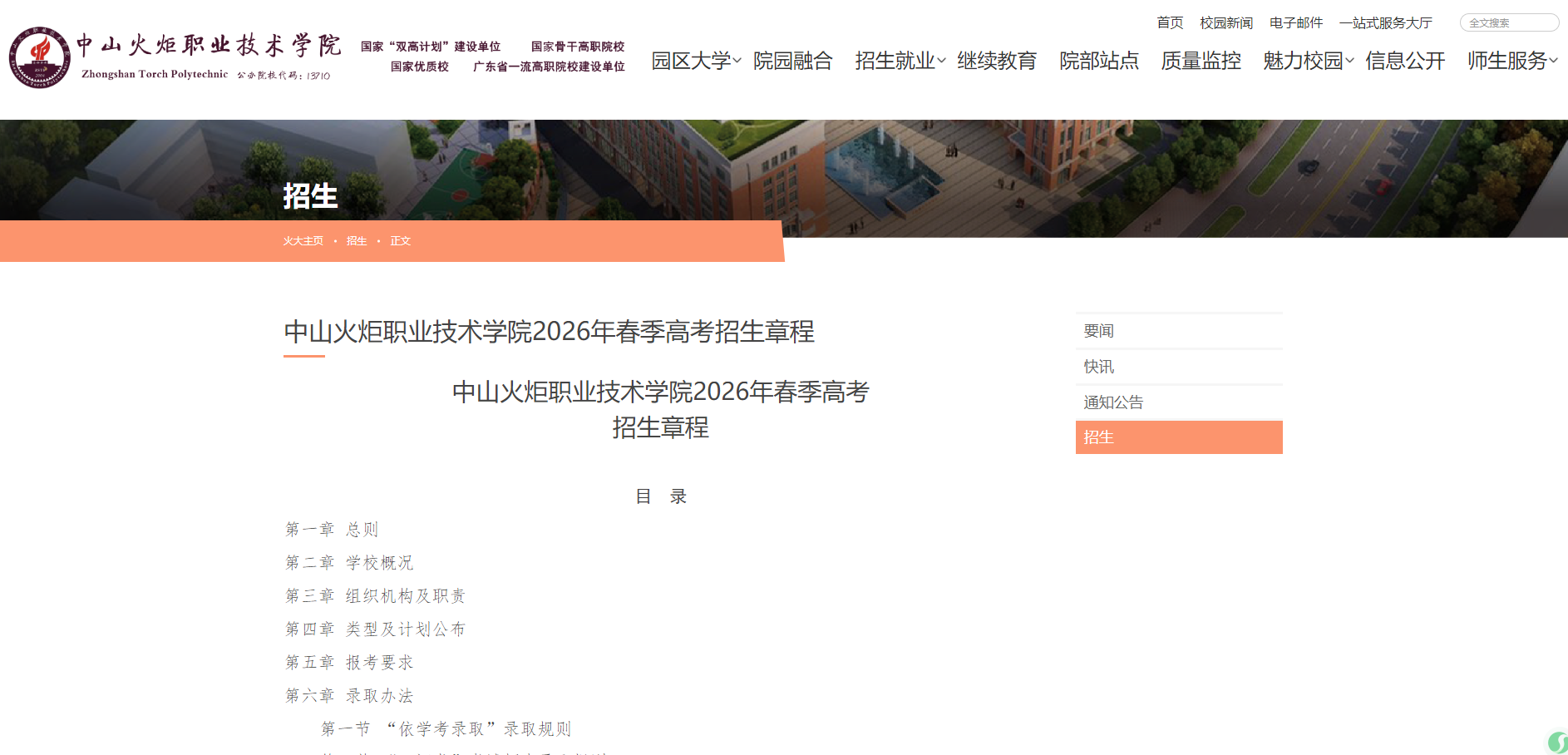This screenshot has height=755, width=1568.
Task: Select 继续教育 in the navigation bar
Action: pyautogui.click(x=997, y=61)
